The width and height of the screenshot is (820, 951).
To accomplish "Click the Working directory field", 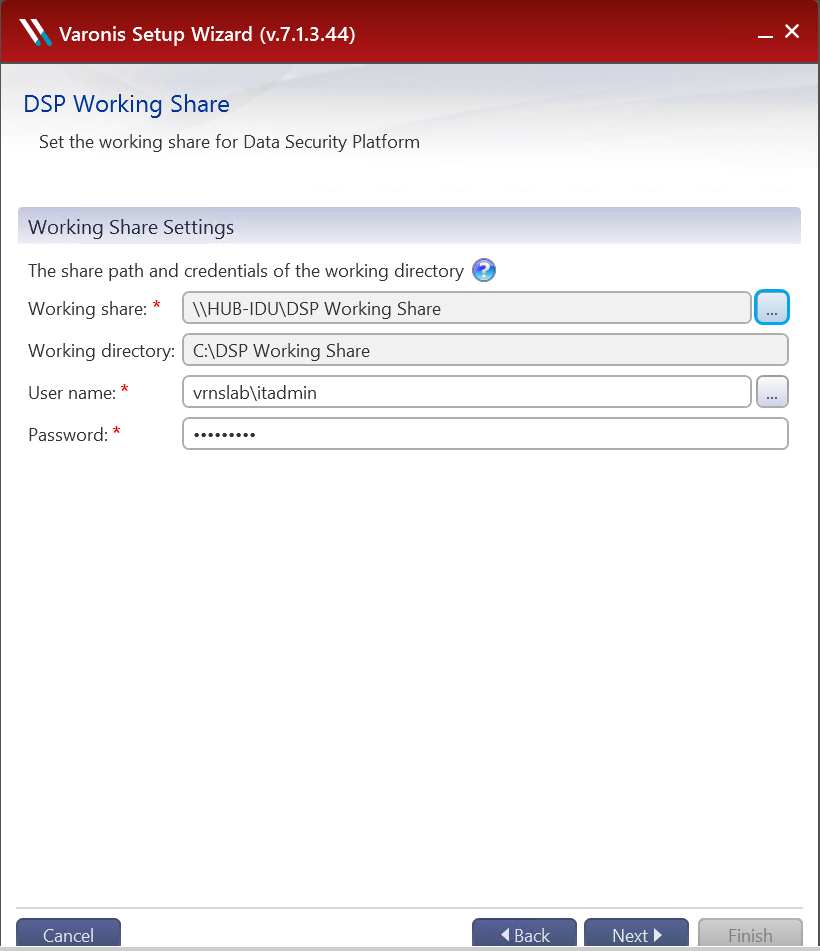I will (485, 350).
